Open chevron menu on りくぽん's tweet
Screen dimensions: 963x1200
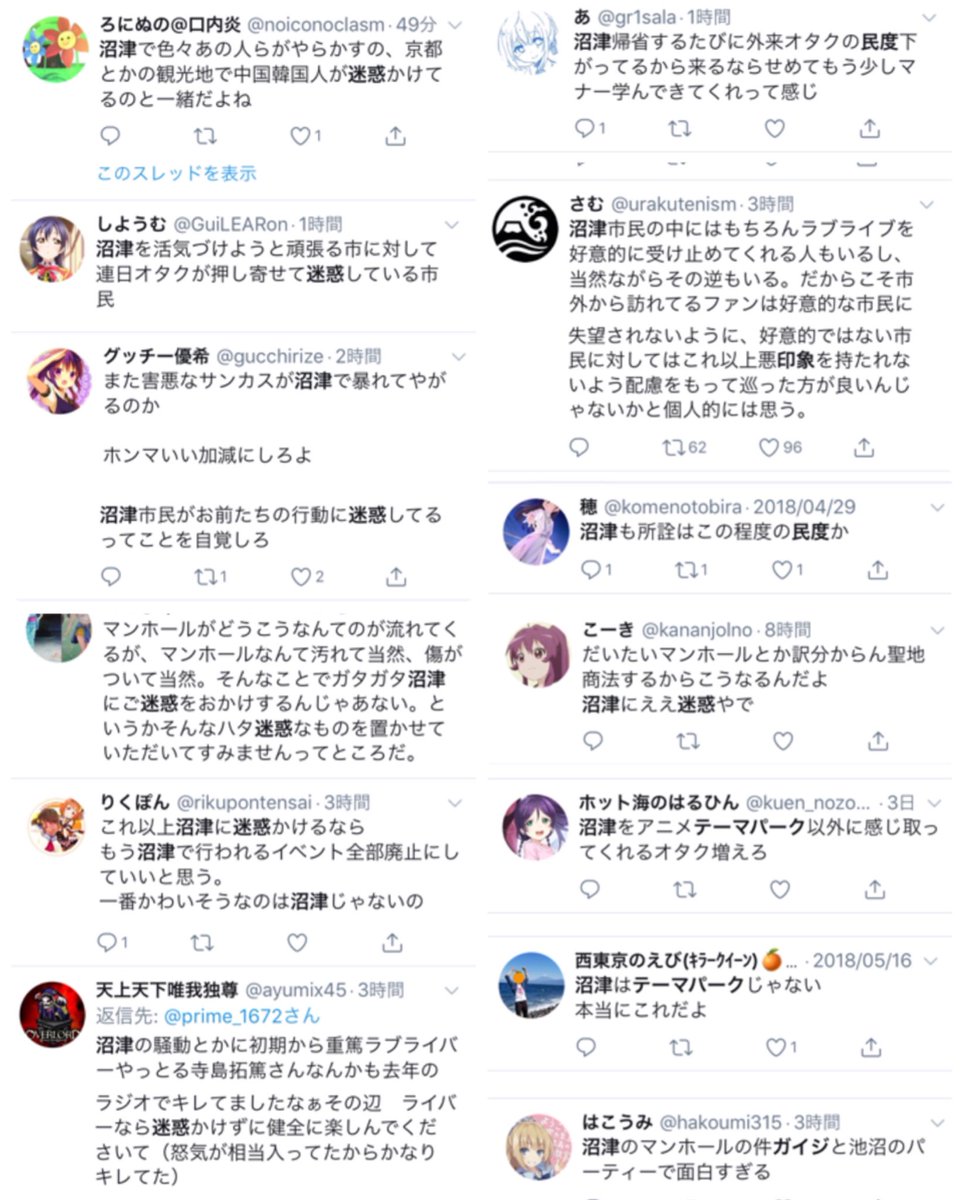pos(455,802)
